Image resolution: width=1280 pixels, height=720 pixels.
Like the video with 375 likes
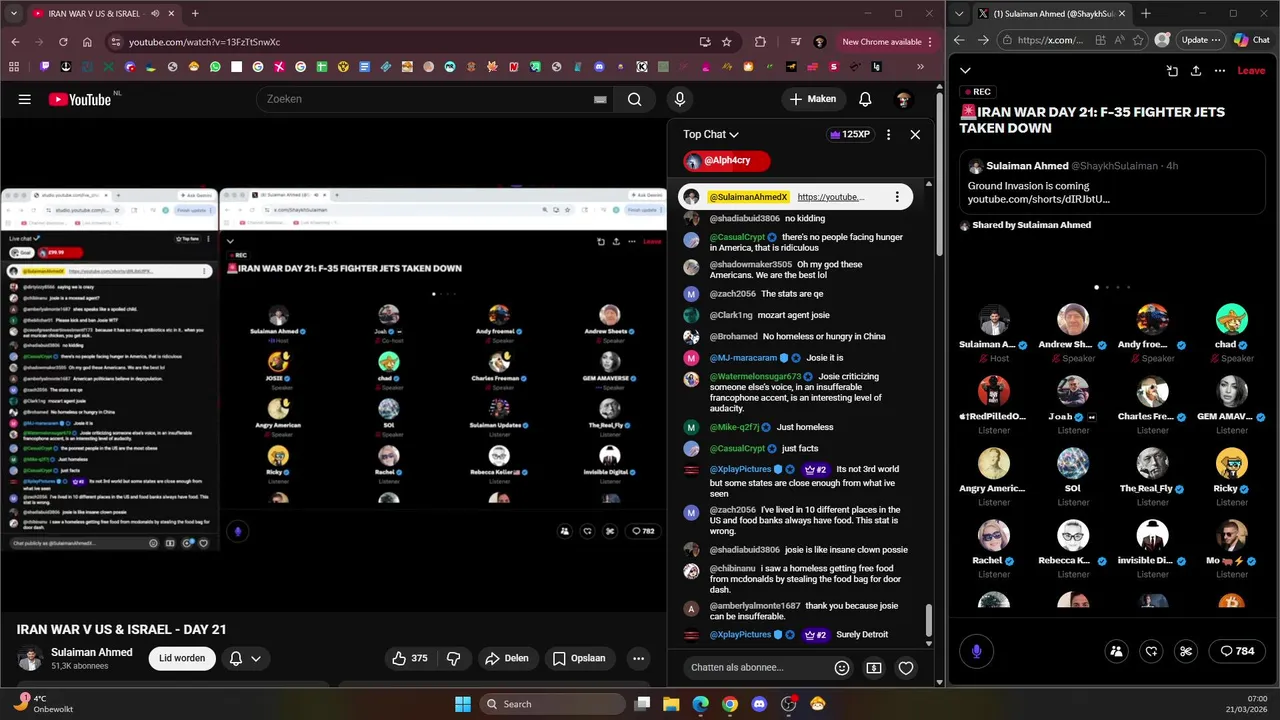410,658
